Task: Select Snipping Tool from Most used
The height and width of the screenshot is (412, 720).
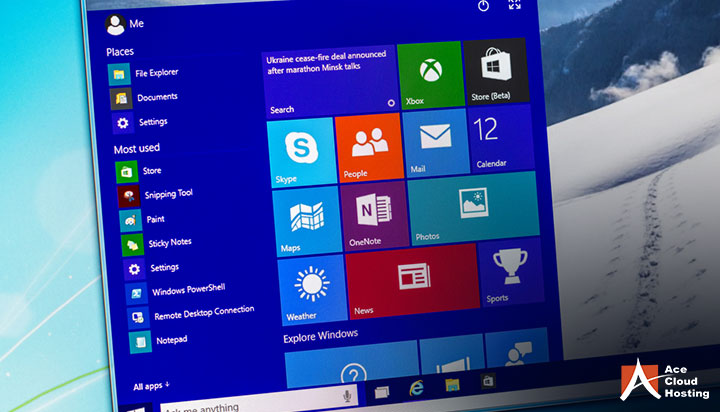Action: click(168, 194)
